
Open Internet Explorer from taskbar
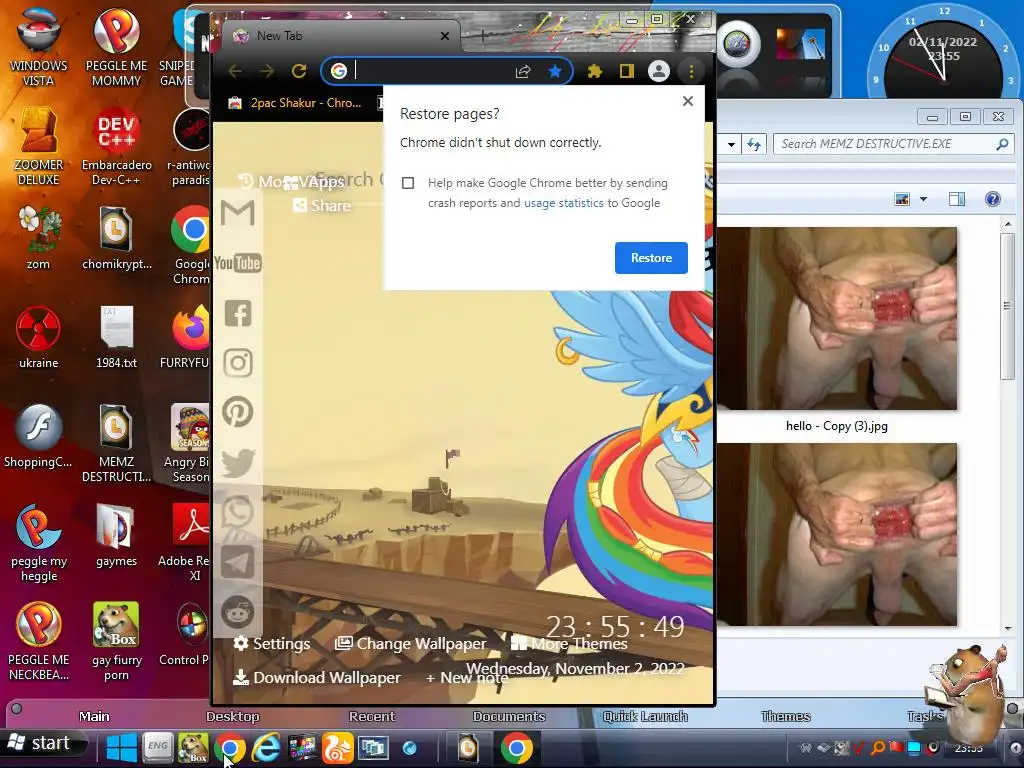click(266, 748)
